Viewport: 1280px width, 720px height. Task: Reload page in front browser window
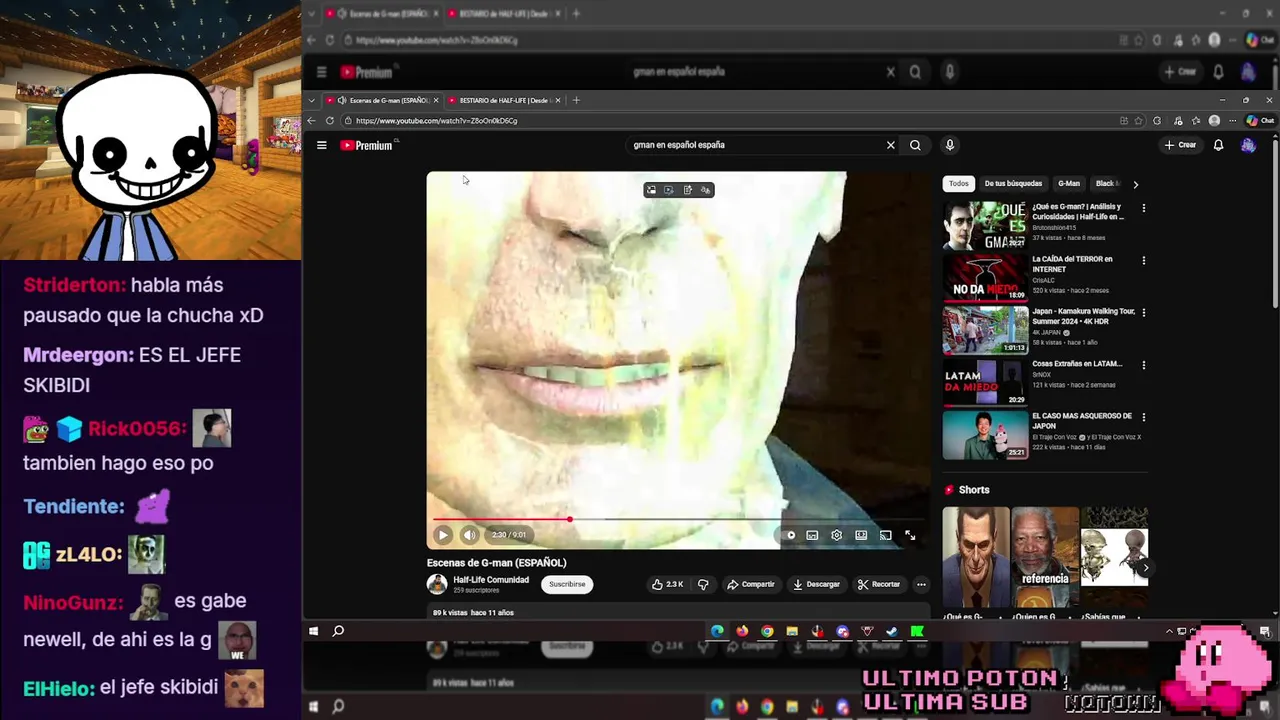click(x=329, y=120)
